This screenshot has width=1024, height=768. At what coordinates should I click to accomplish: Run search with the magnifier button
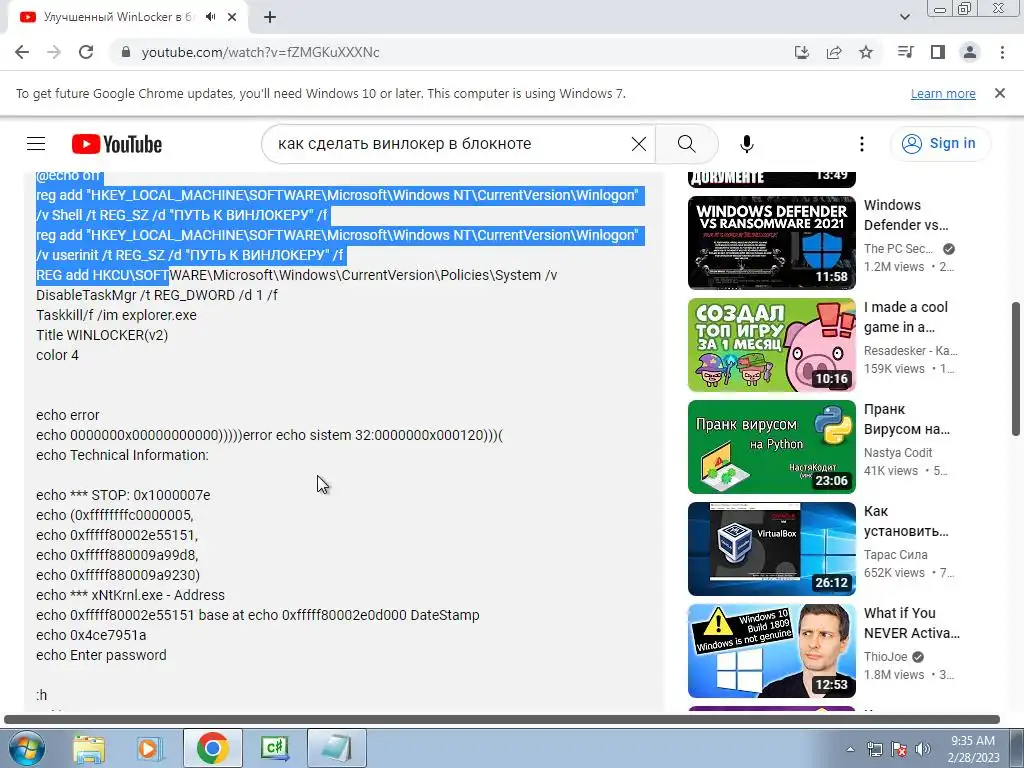(x=686, y=144)
